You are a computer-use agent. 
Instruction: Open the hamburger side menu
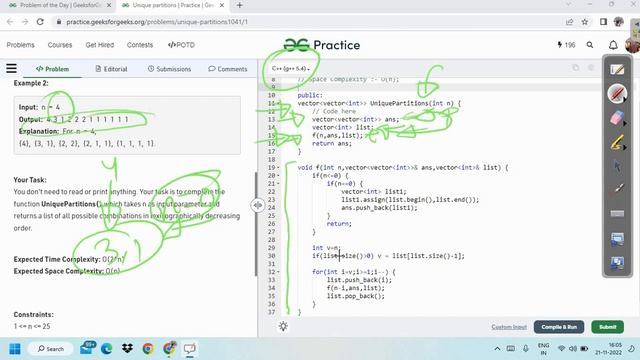tap(11, 69)
